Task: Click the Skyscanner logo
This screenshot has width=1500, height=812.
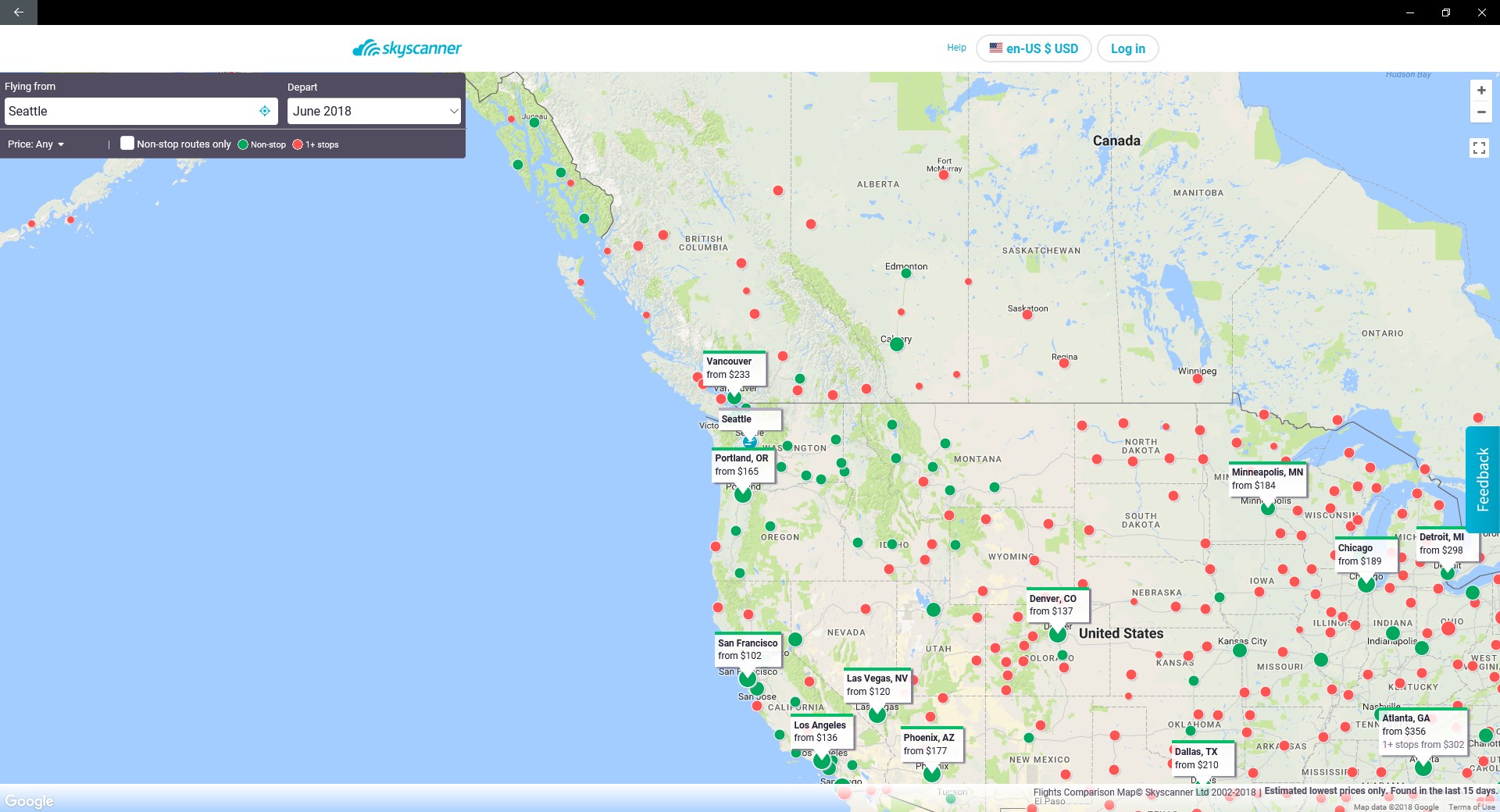Action: click(x=407, y=48)
